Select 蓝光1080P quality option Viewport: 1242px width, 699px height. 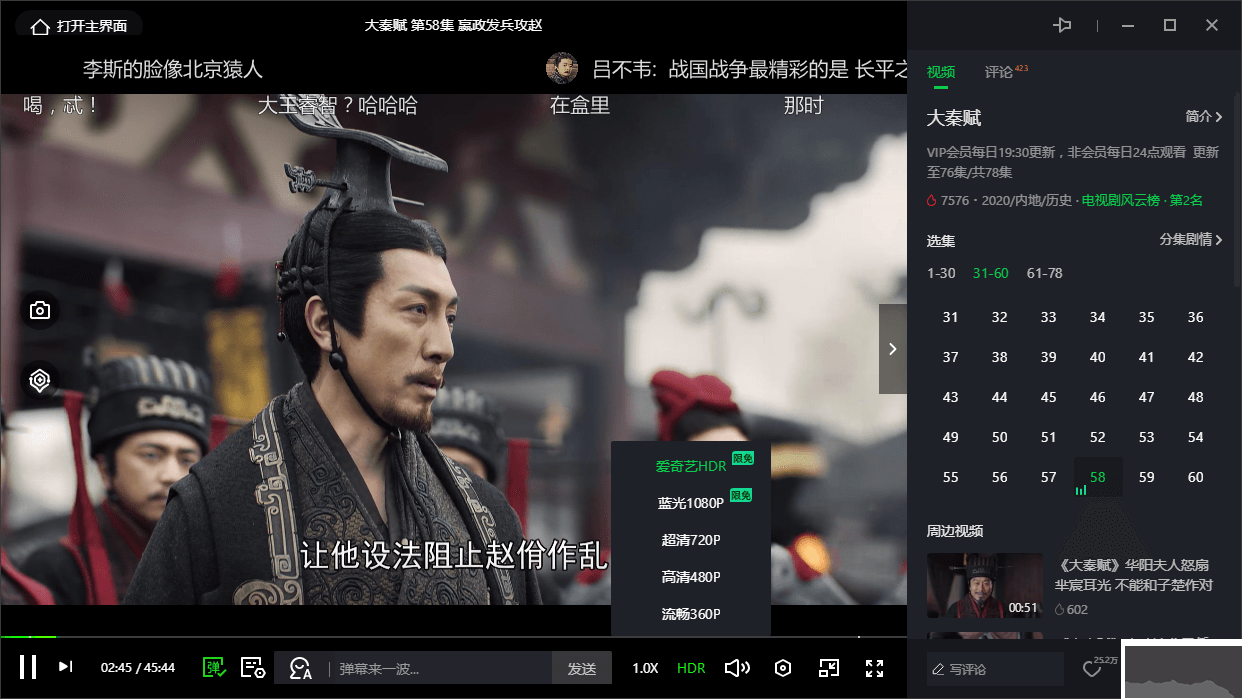coord(691,503)
